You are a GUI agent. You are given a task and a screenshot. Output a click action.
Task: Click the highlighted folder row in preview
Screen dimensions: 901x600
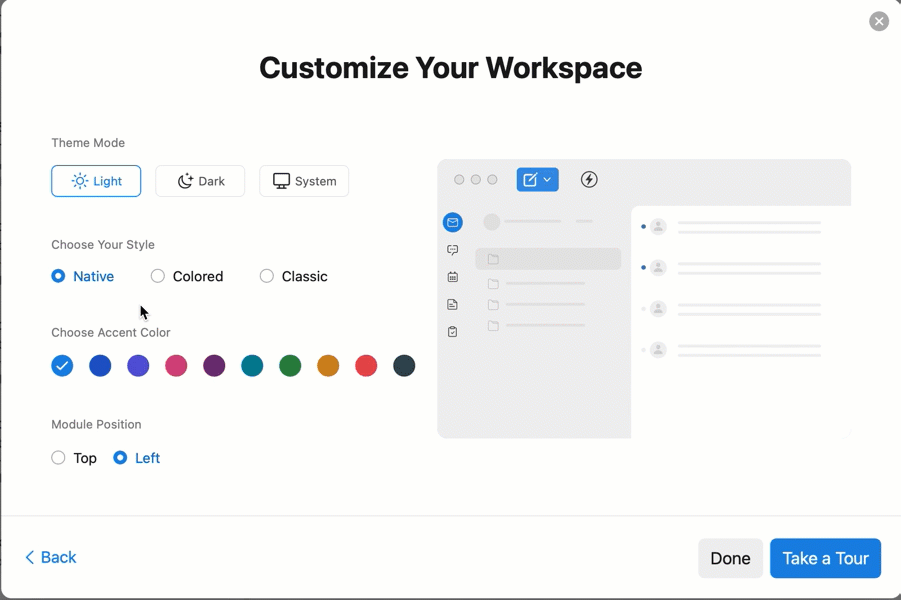pyautogui.click(x=548, y=259)
